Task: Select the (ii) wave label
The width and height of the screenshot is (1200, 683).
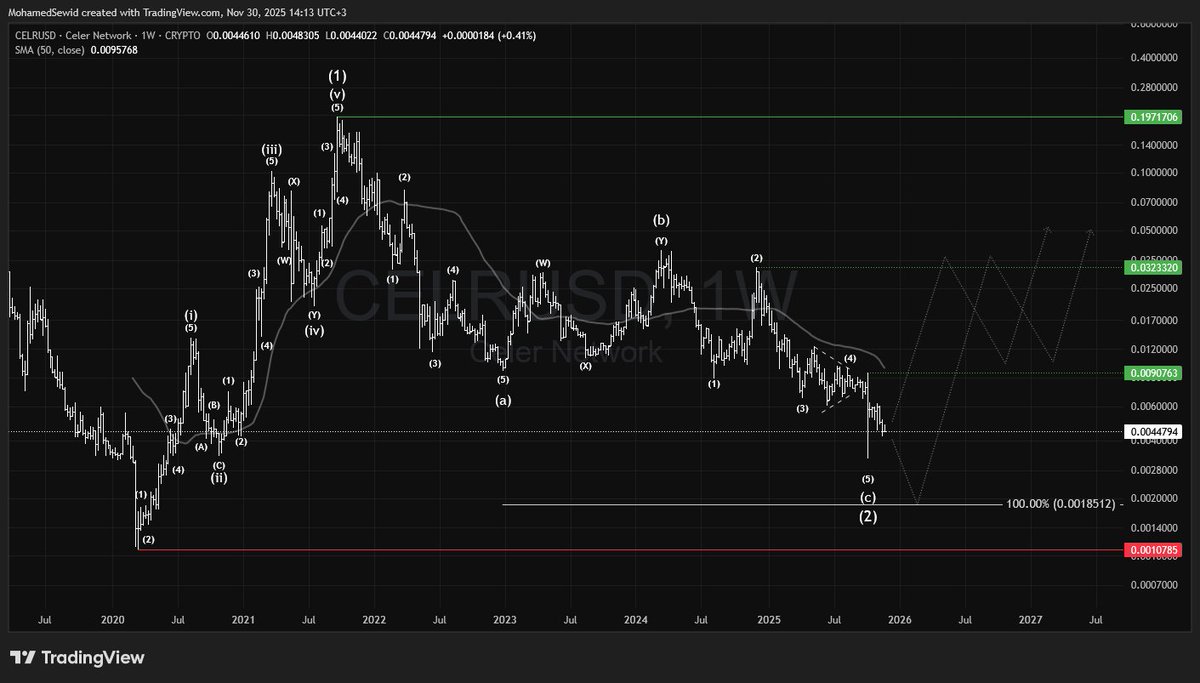Action: pos(219,477)
